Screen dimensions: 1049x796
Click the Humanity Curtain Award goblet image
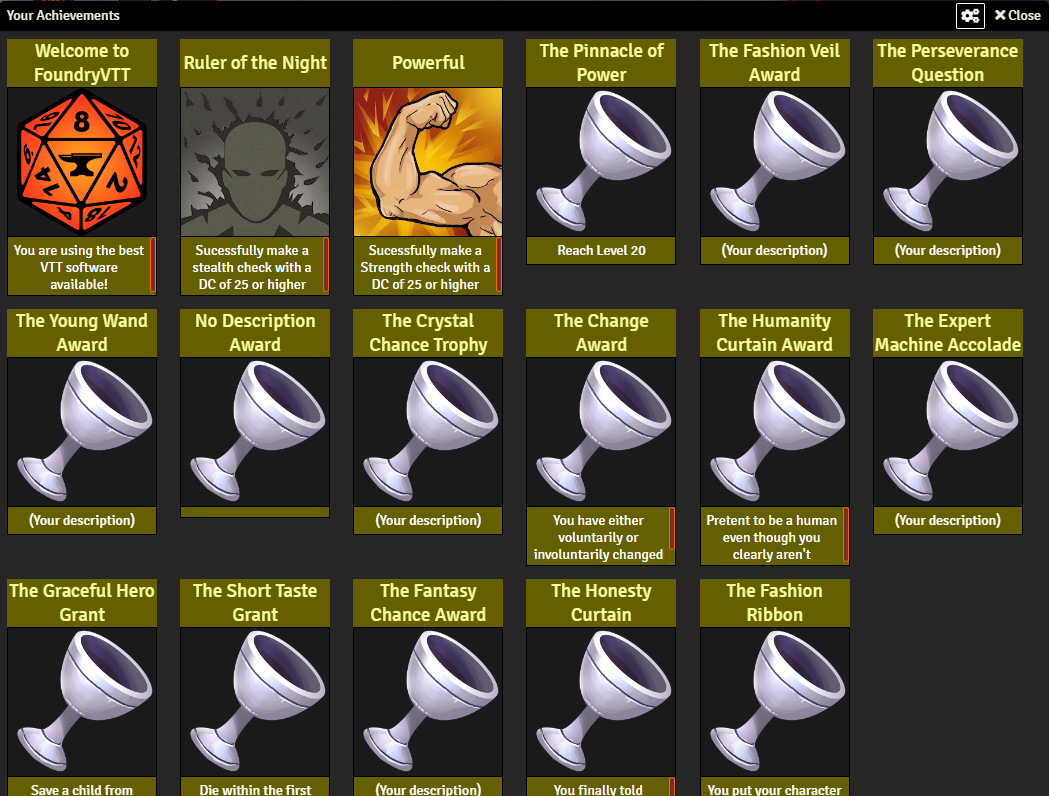pyautogui.click(x=775, y=432)
